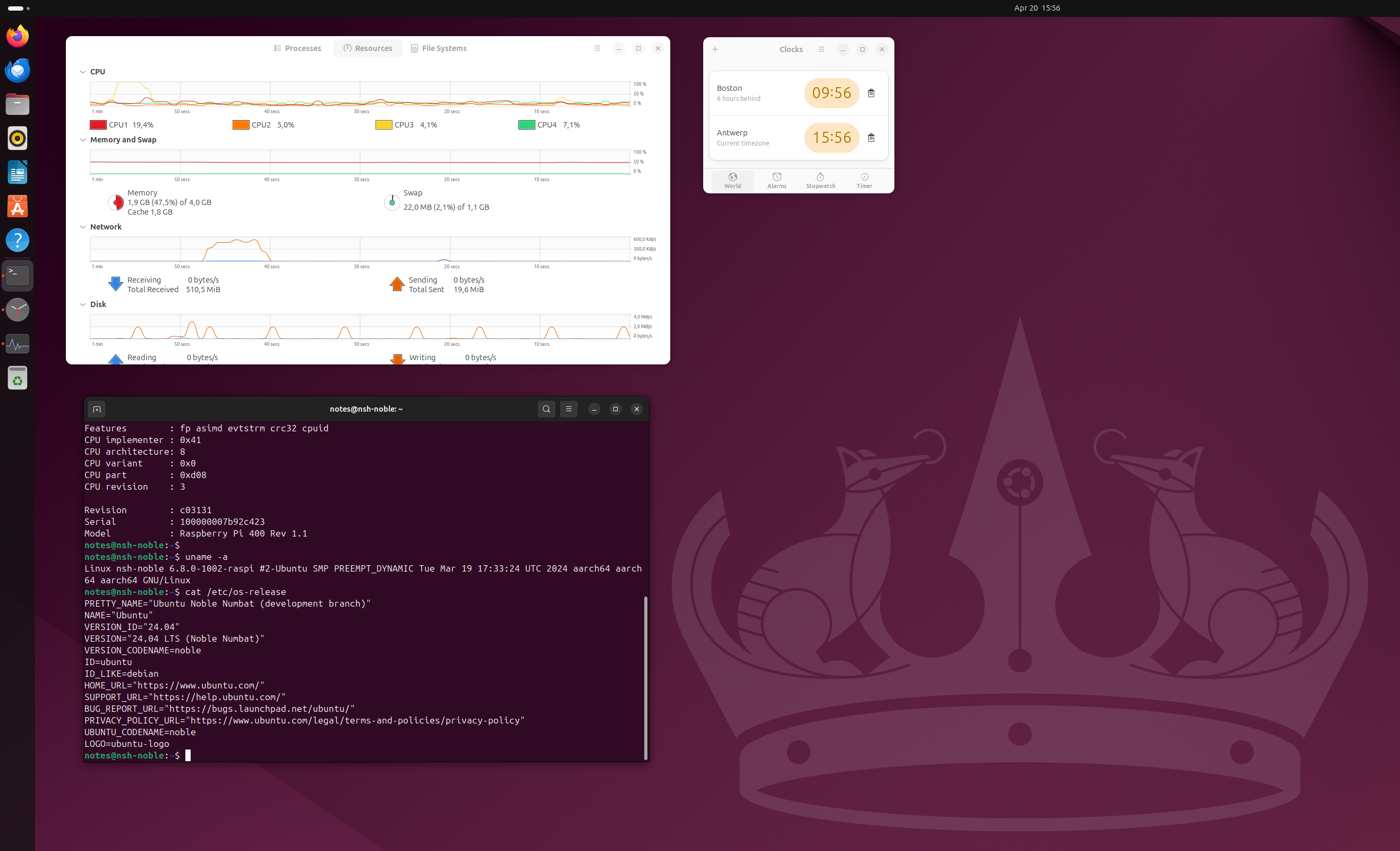Change the CPU1 red color swatch
Screen dimensions: 1400x851
(98, 125)
